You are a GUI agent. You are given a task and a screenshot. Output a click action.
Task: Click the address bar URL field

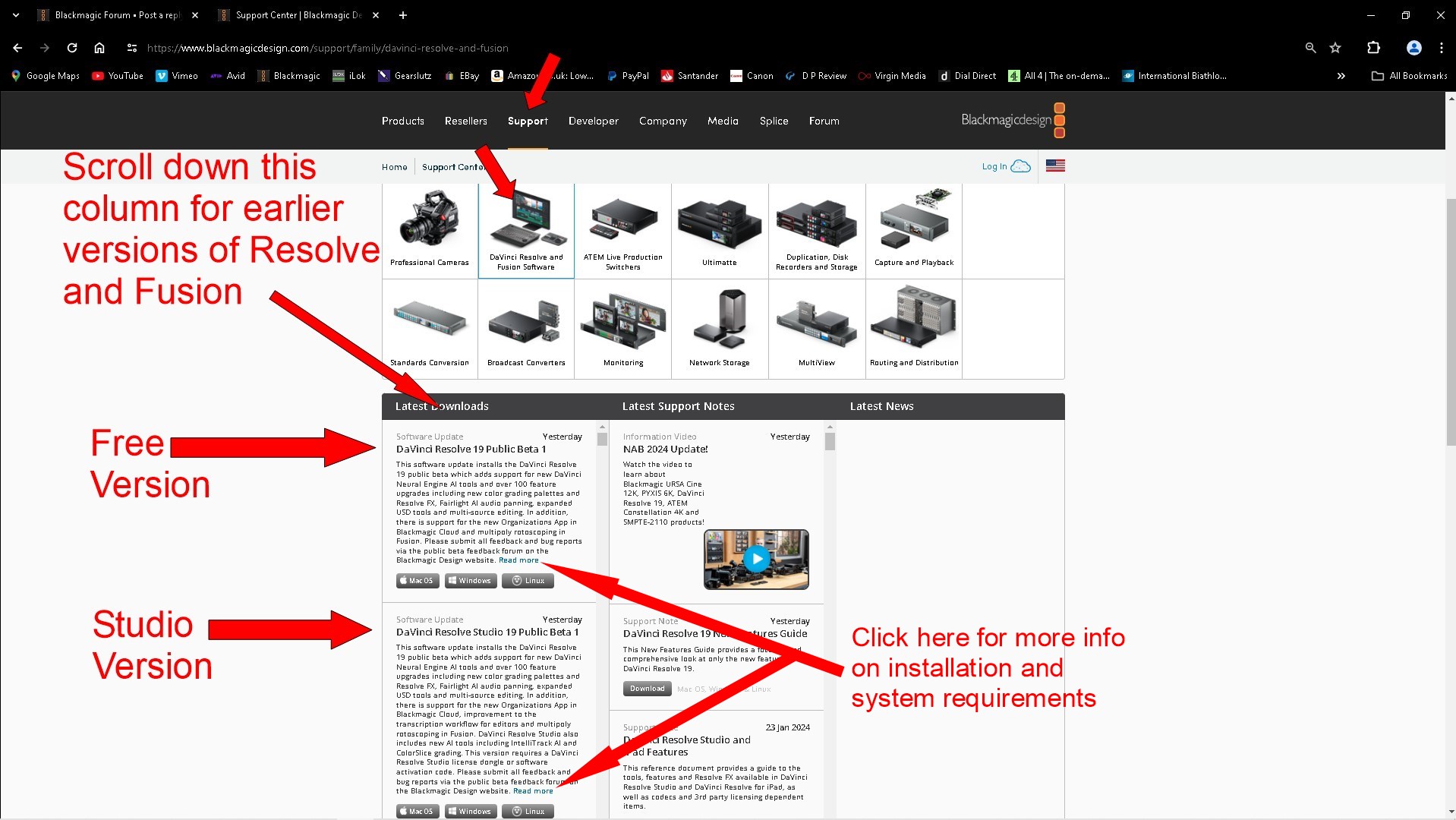click(x=328, y=48)
